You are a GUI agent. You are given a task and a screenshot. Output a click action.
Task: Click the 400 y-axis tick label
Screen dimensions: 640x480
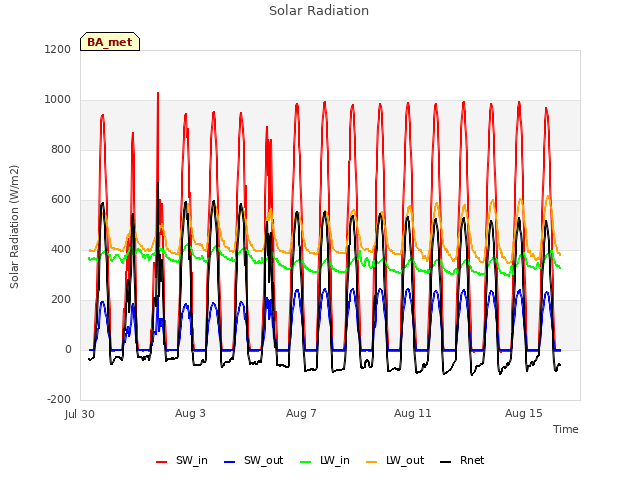tap(61, 249)
